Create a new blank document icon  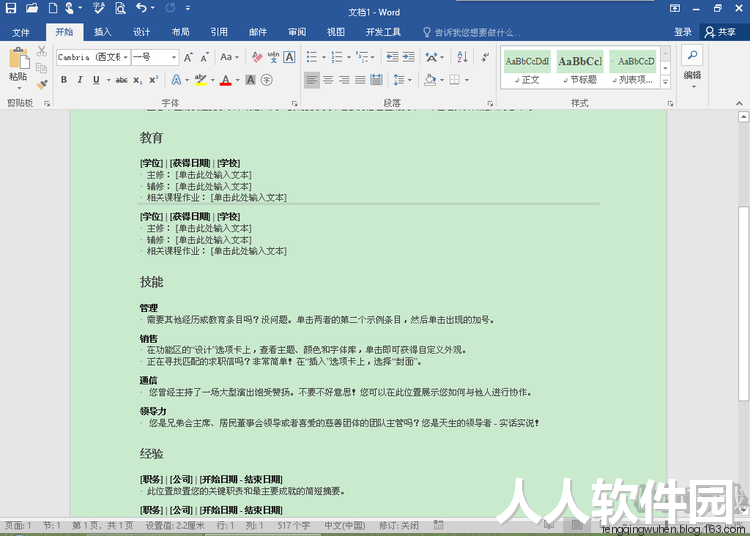[x=53, y=8]
